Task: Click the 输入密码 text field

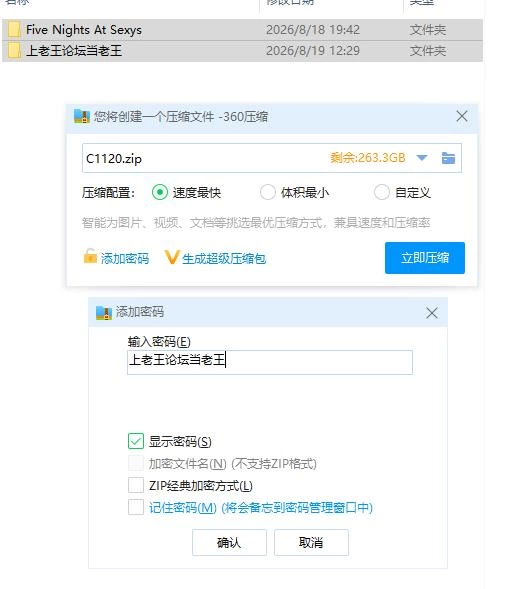Action: click(x=270, y=362)
